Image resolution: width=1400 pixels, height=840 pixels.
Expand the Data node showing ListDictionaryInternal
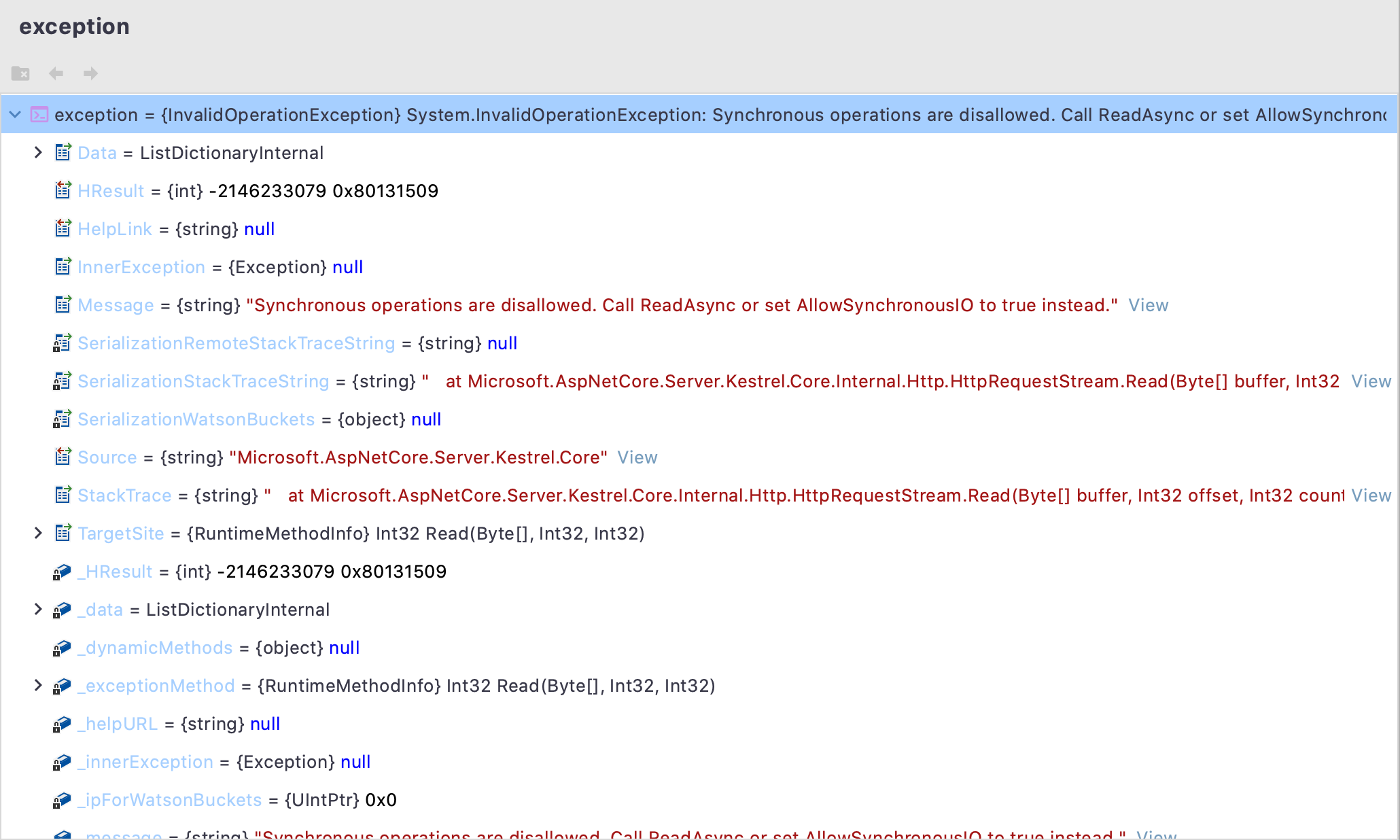pyautogui.click(x=38, y=152)
